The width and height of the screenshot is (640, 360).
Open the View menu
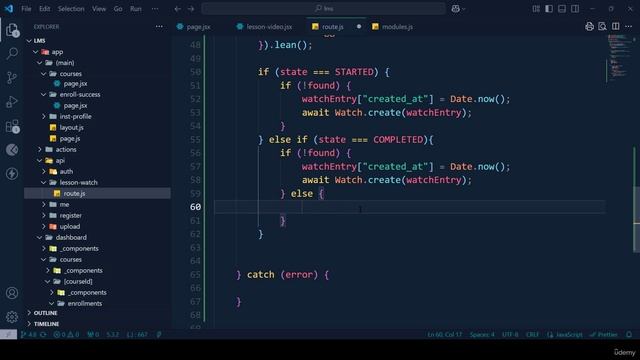pyautogui.click(x=99, y=9)
